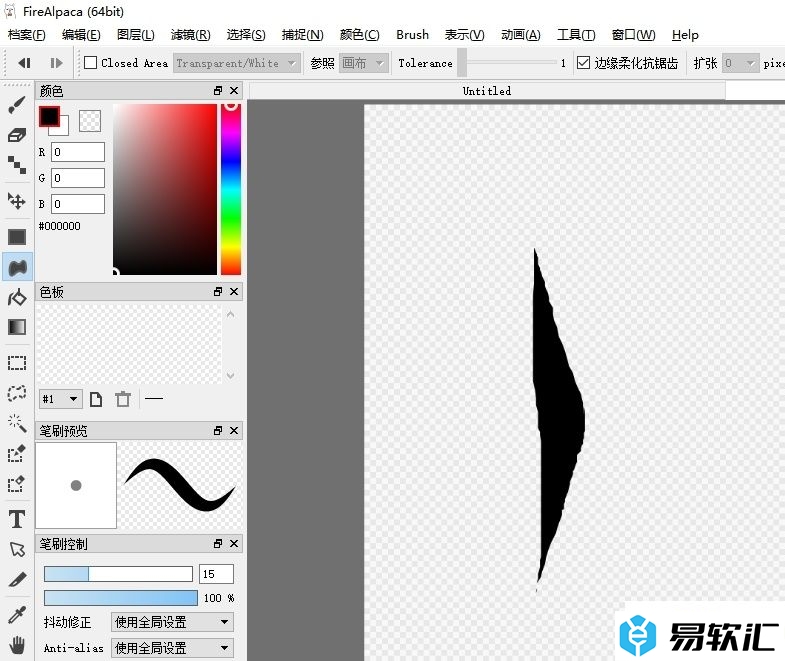Open the 表示(V) view menu

pyautogui.click(x=465, y=35)
